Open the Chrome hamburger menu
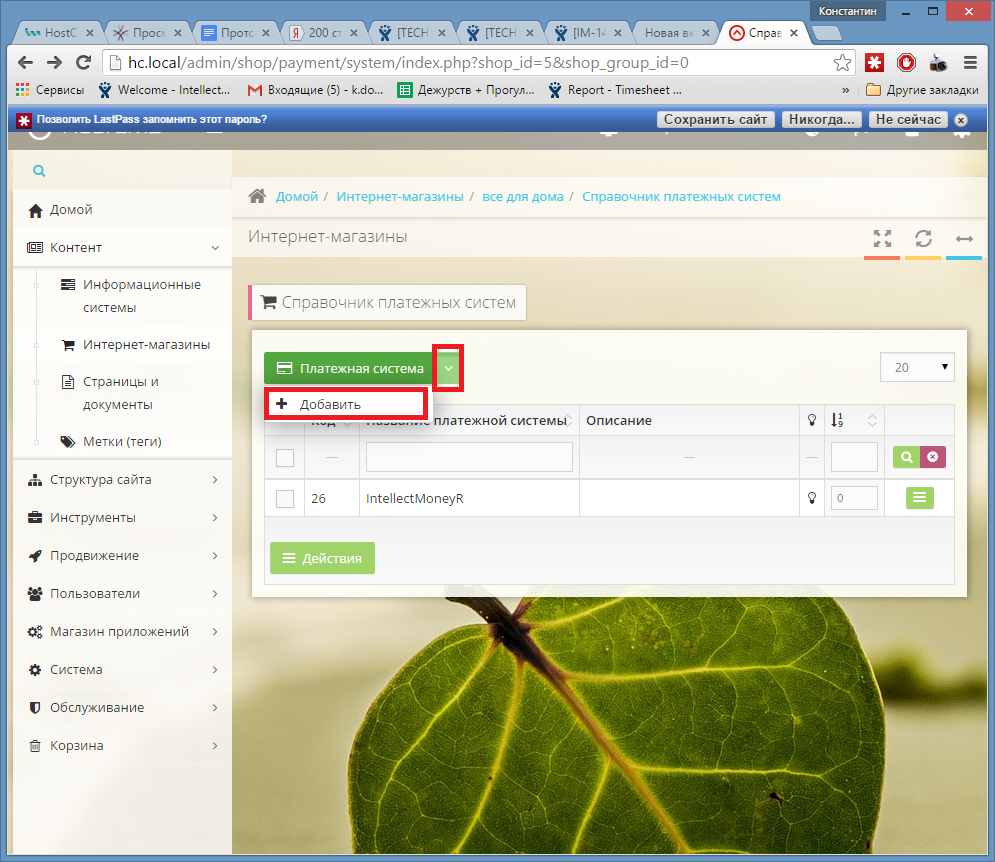 point(970,62)
